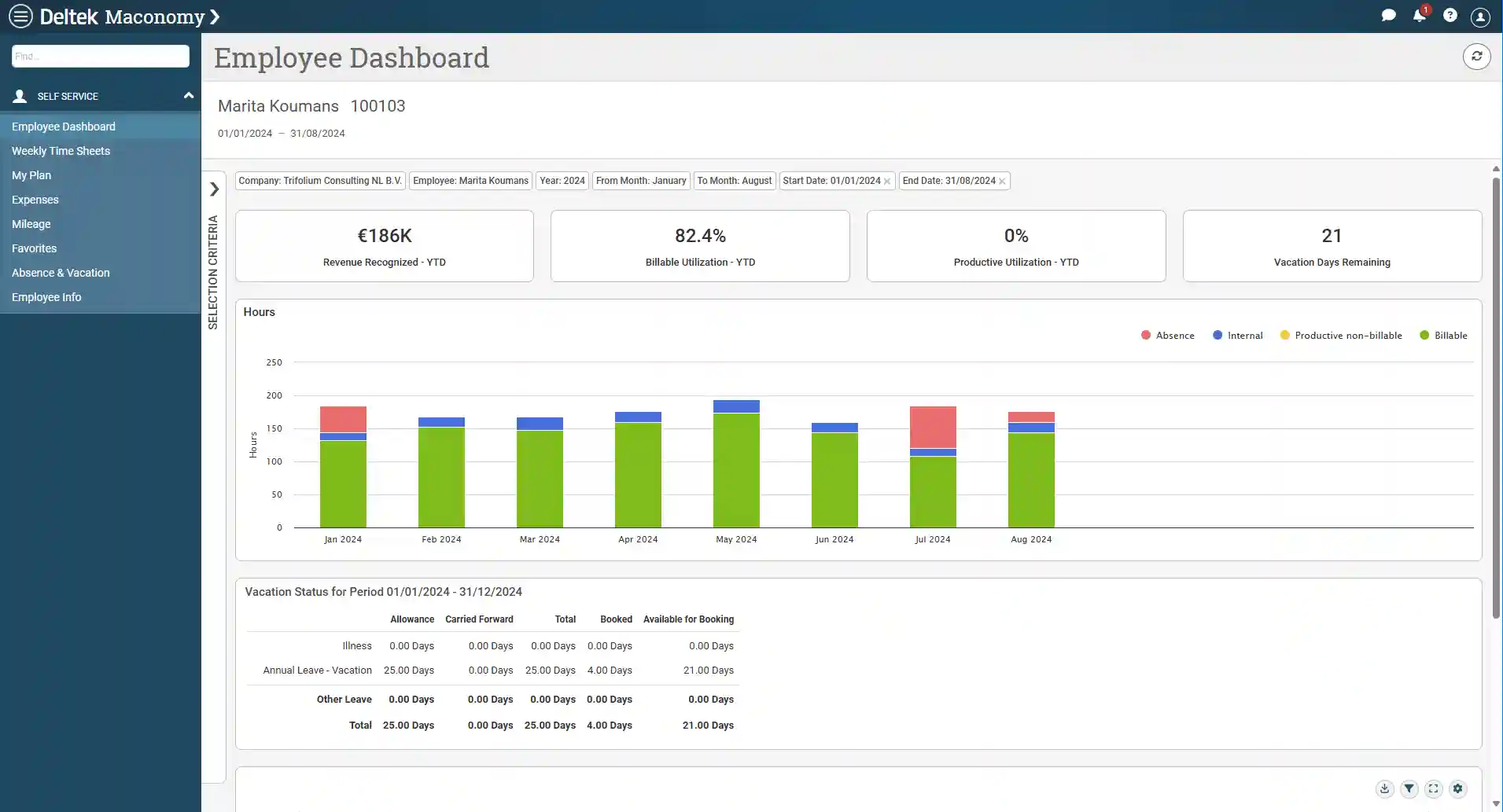This screenshot has height=812, width=1503.
Task: Remove the Start Date filter chip
Action: [887, 182]
